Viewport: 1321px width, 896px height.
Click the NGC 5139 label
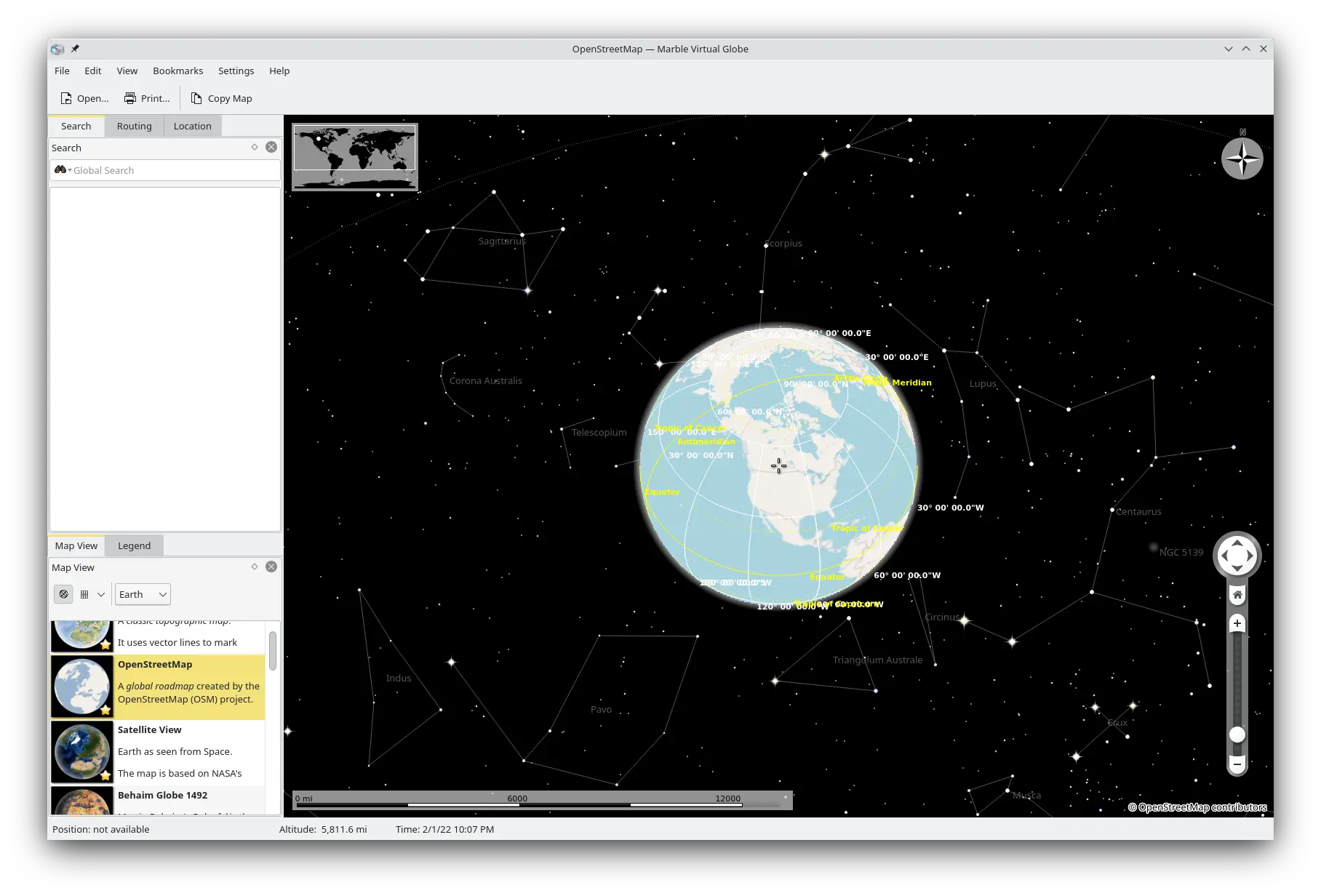click(1181, 552)
